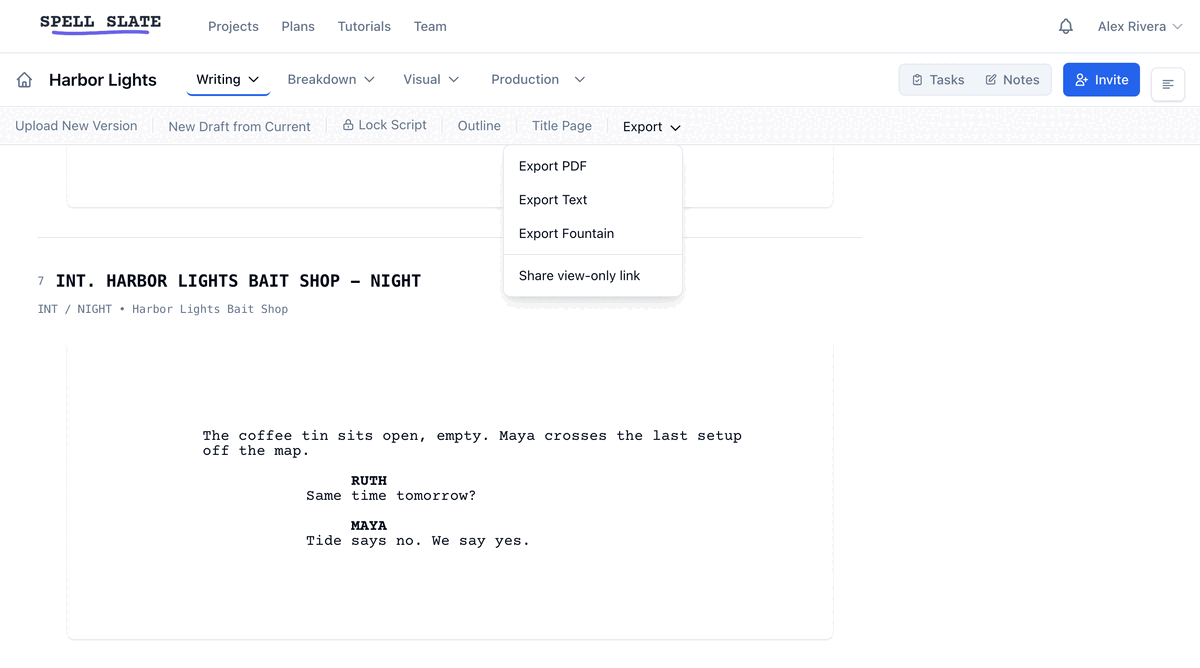Open Tutorials in top navigation
The width and height of the screenshot is (1200, 668).
(364, 27)
